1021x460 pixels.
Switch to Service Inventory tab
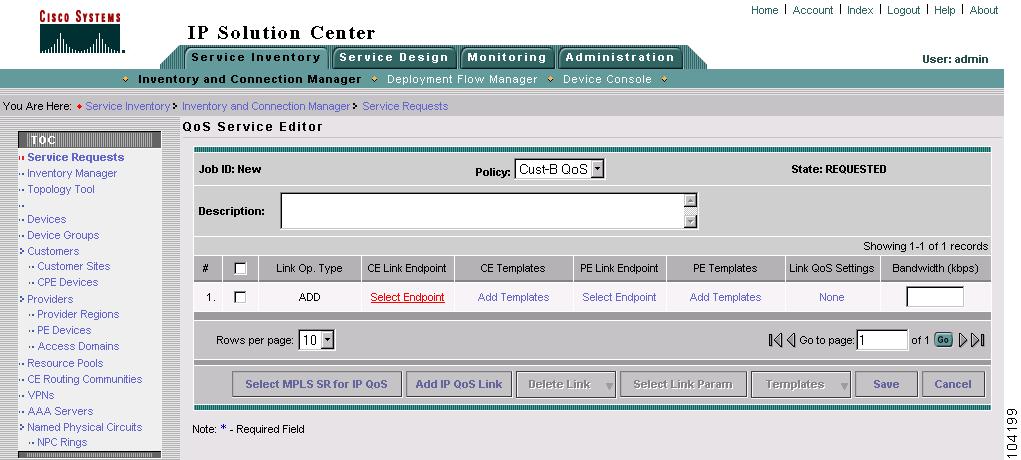(x=255, y=57)
